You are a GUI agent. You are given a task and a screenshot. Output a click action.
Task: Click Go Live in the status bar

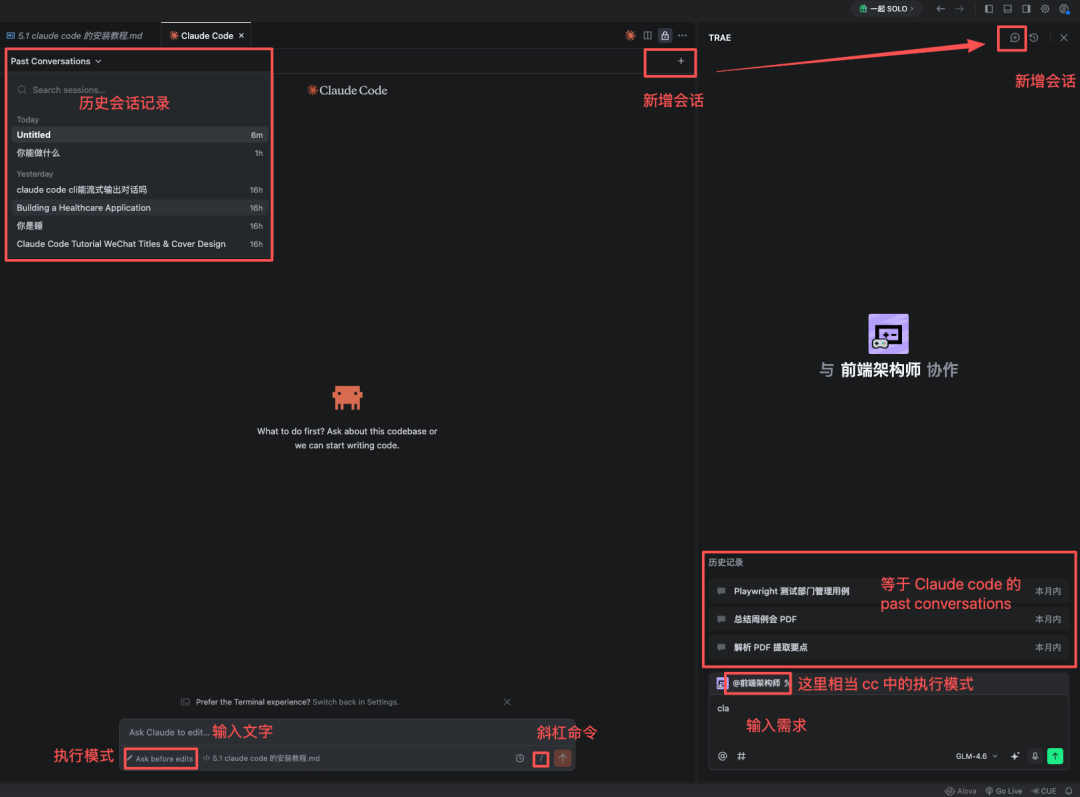[x=1004, y=791]
